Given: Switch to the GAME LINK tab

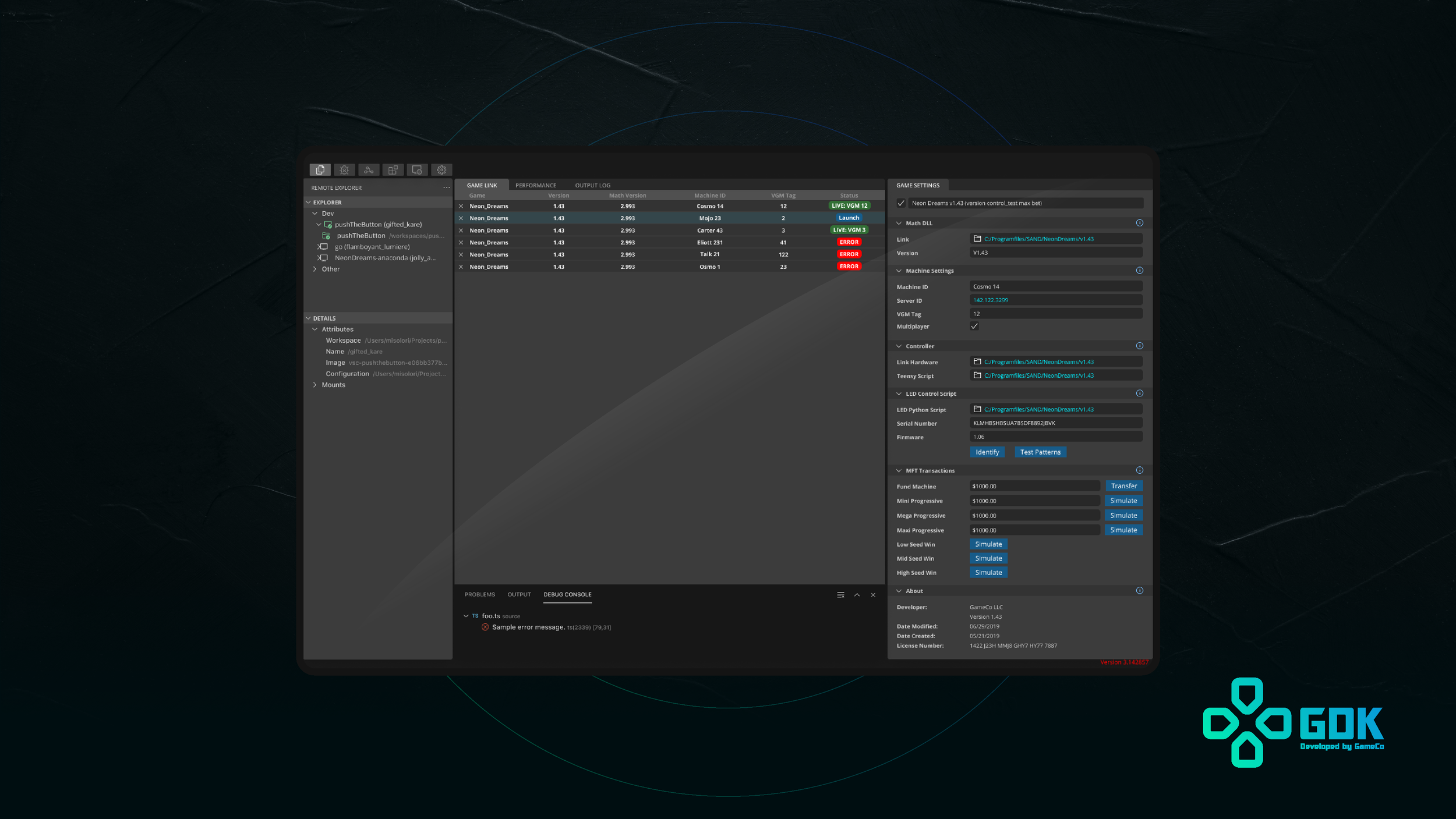Looking at the screenshot, I should (482, 185).
